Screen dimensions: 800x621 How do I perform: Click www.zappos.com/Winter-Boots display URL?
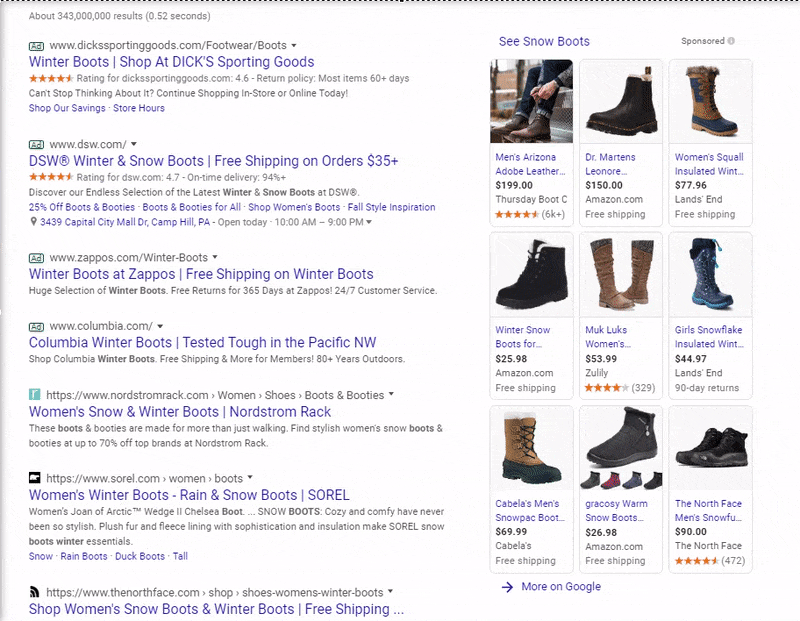129,258
